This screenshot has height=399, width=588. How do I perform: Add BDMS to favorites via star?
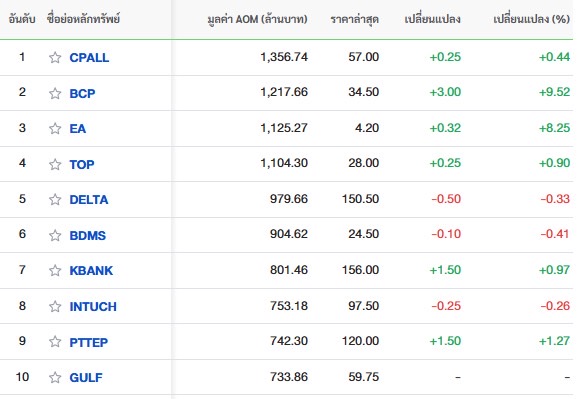(x=55, y=235)
